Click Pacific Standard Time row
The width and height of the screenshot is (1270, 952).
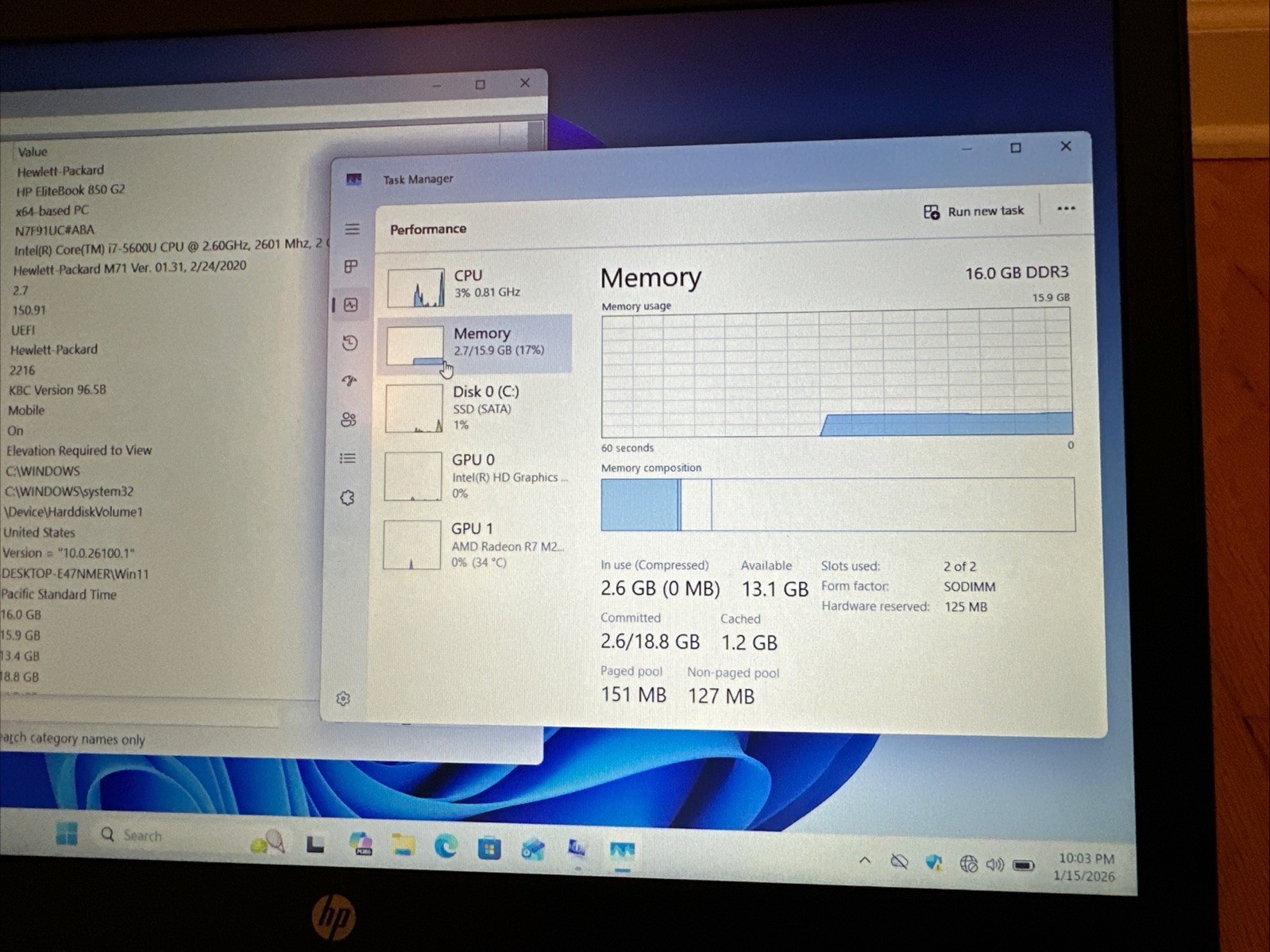59,594
